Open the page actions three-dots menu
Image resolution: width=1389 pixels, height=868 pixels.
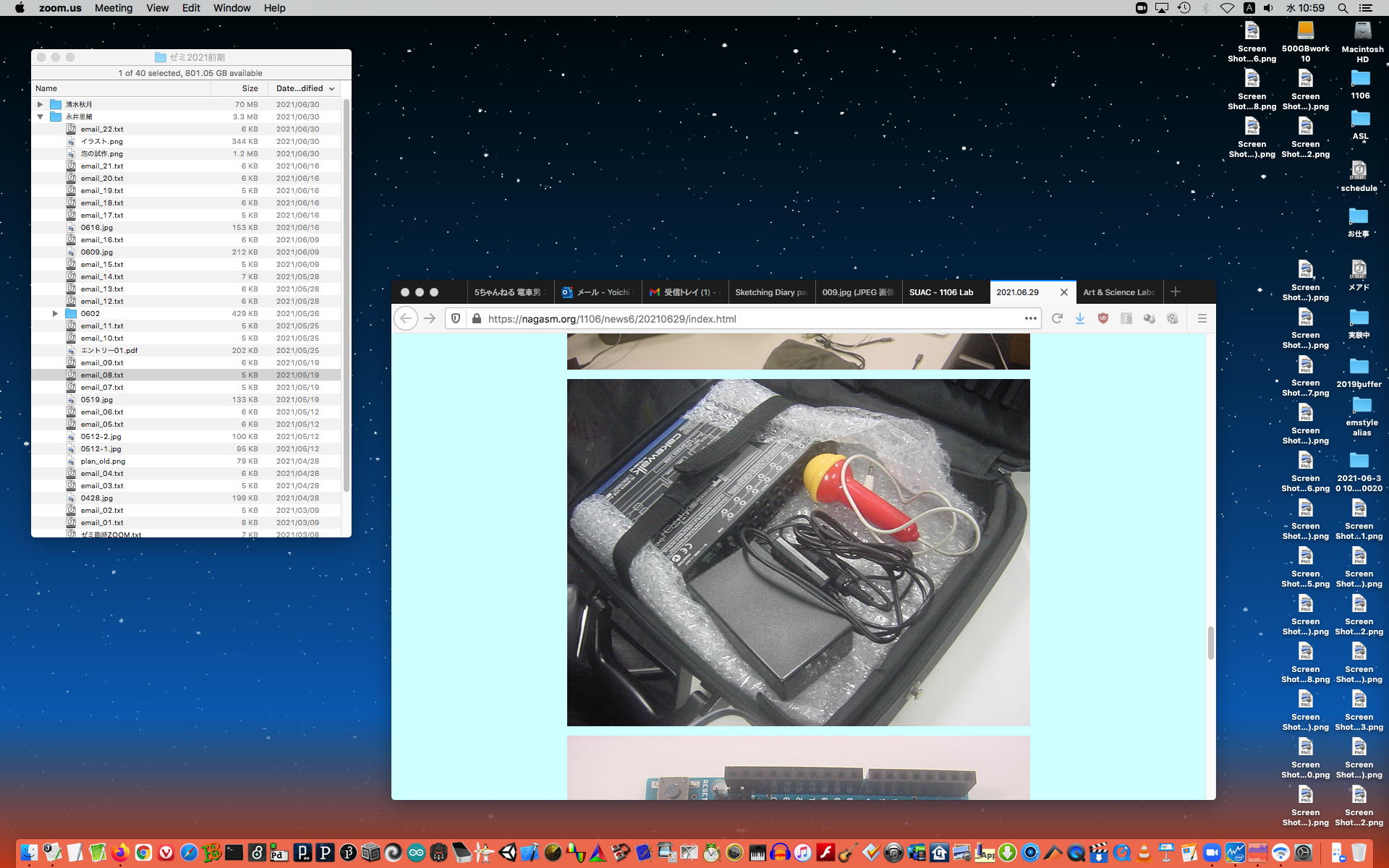(1031, 318)
